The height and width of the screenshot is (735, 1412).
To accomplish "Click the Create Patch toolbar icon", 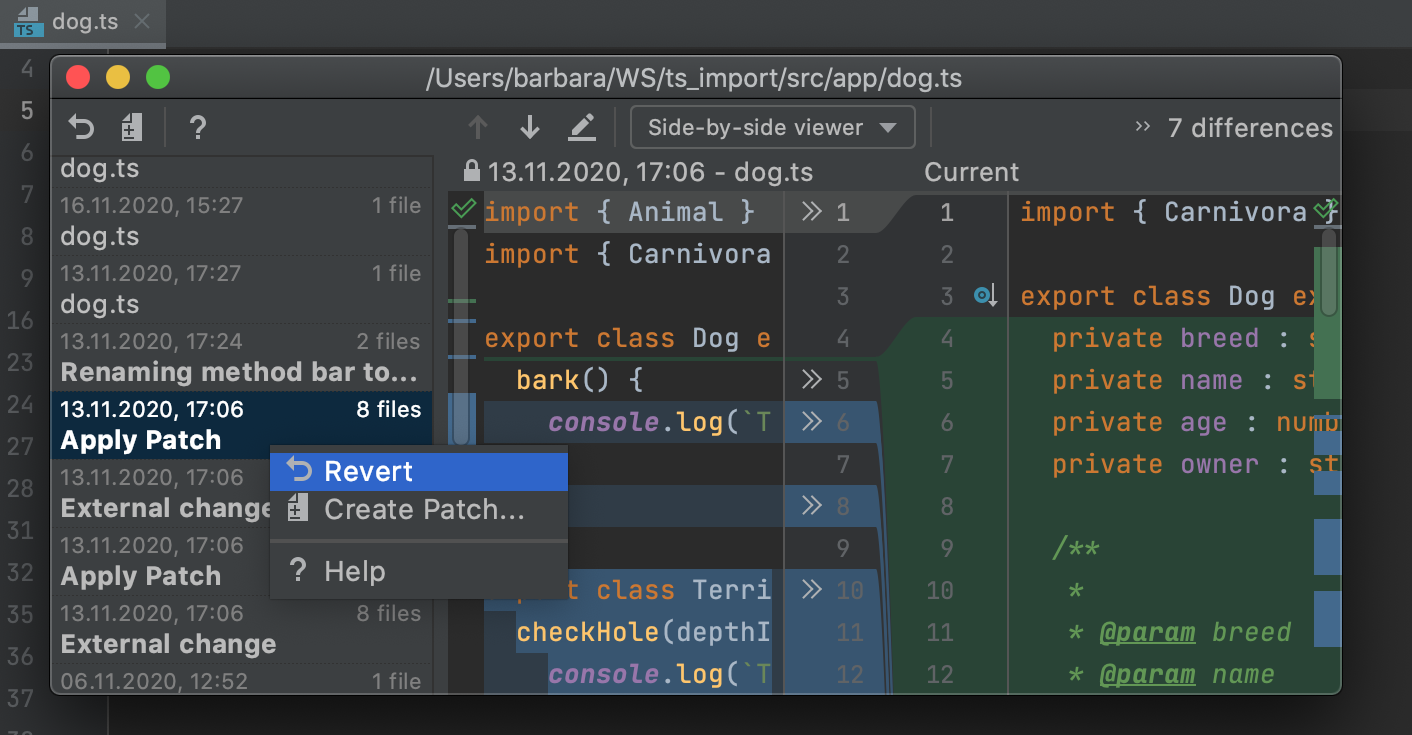I will point(132,128).
